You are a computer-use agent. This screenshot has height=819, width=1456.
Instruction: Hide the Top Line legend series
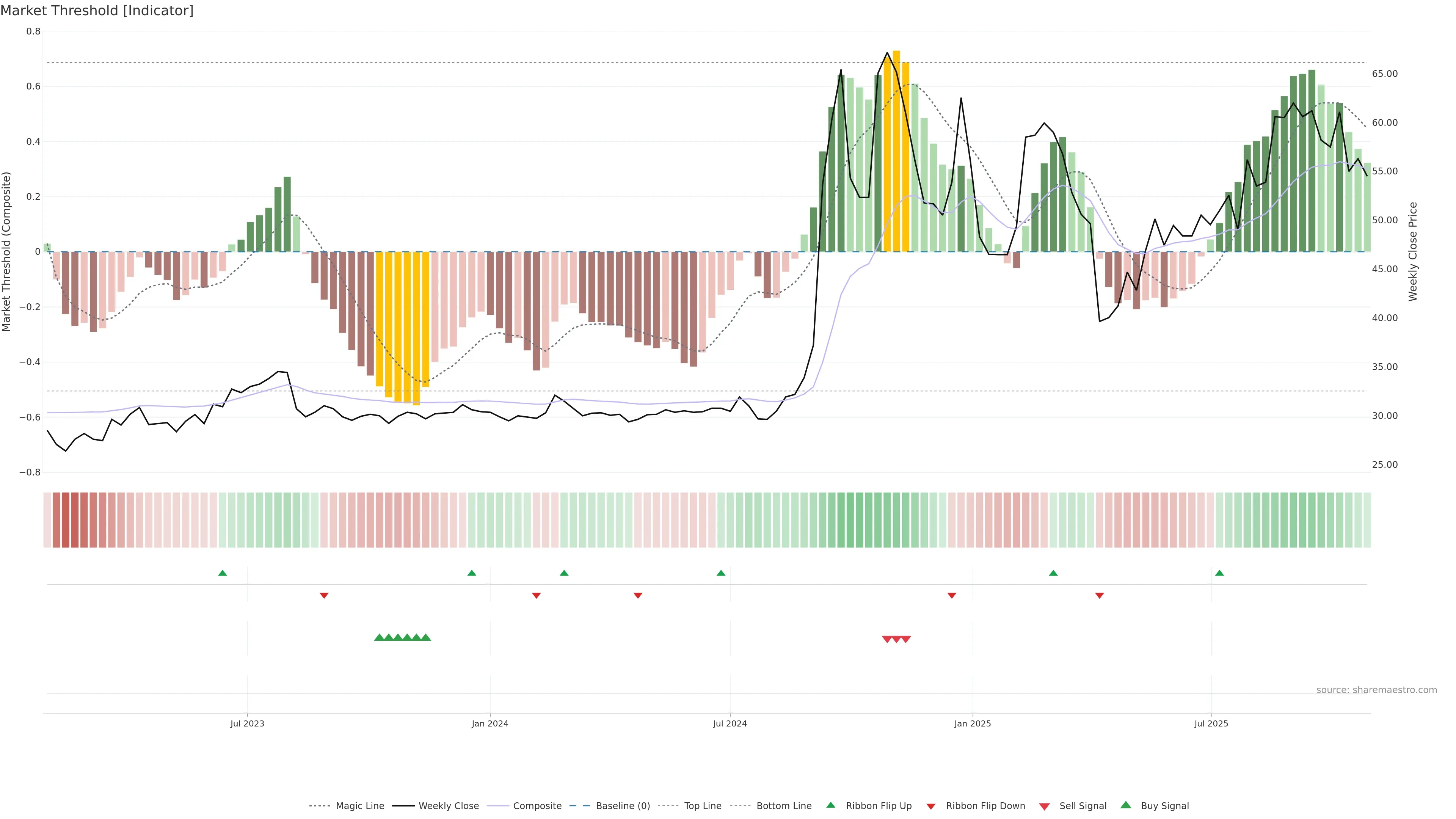coord(703,806)
